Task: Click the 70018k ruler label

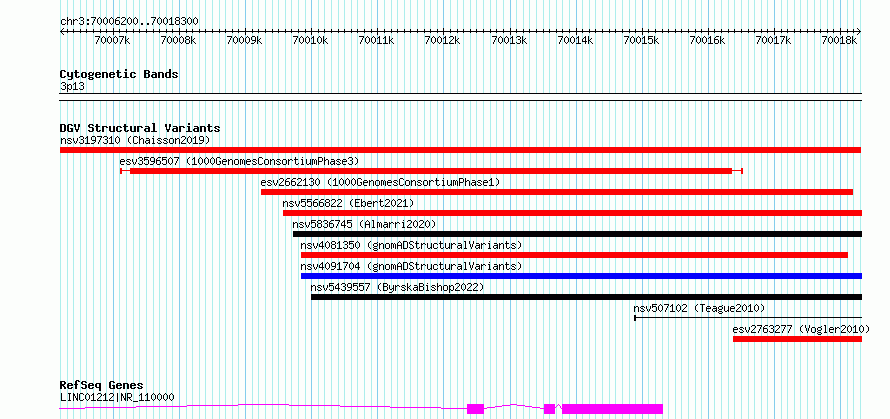Action: click(840, 40)
